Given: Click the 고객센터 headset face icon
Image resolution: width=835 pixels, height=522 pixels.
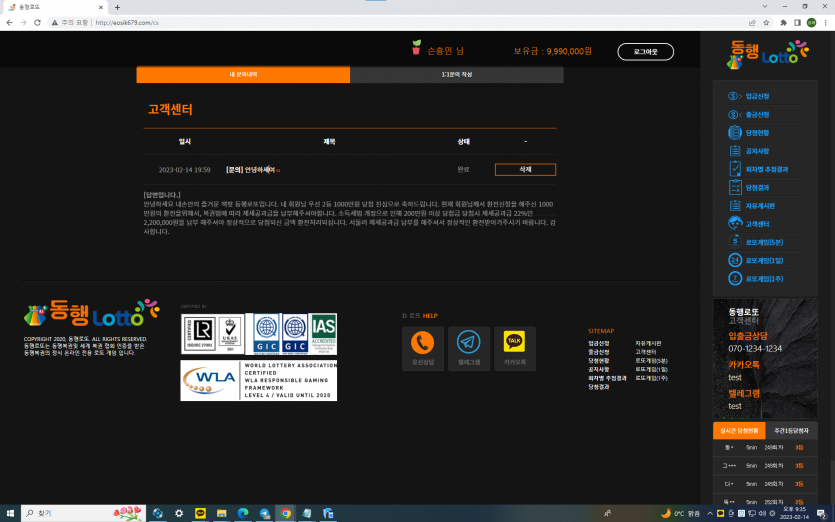Looking at the screenshot, I should point(735,223).
